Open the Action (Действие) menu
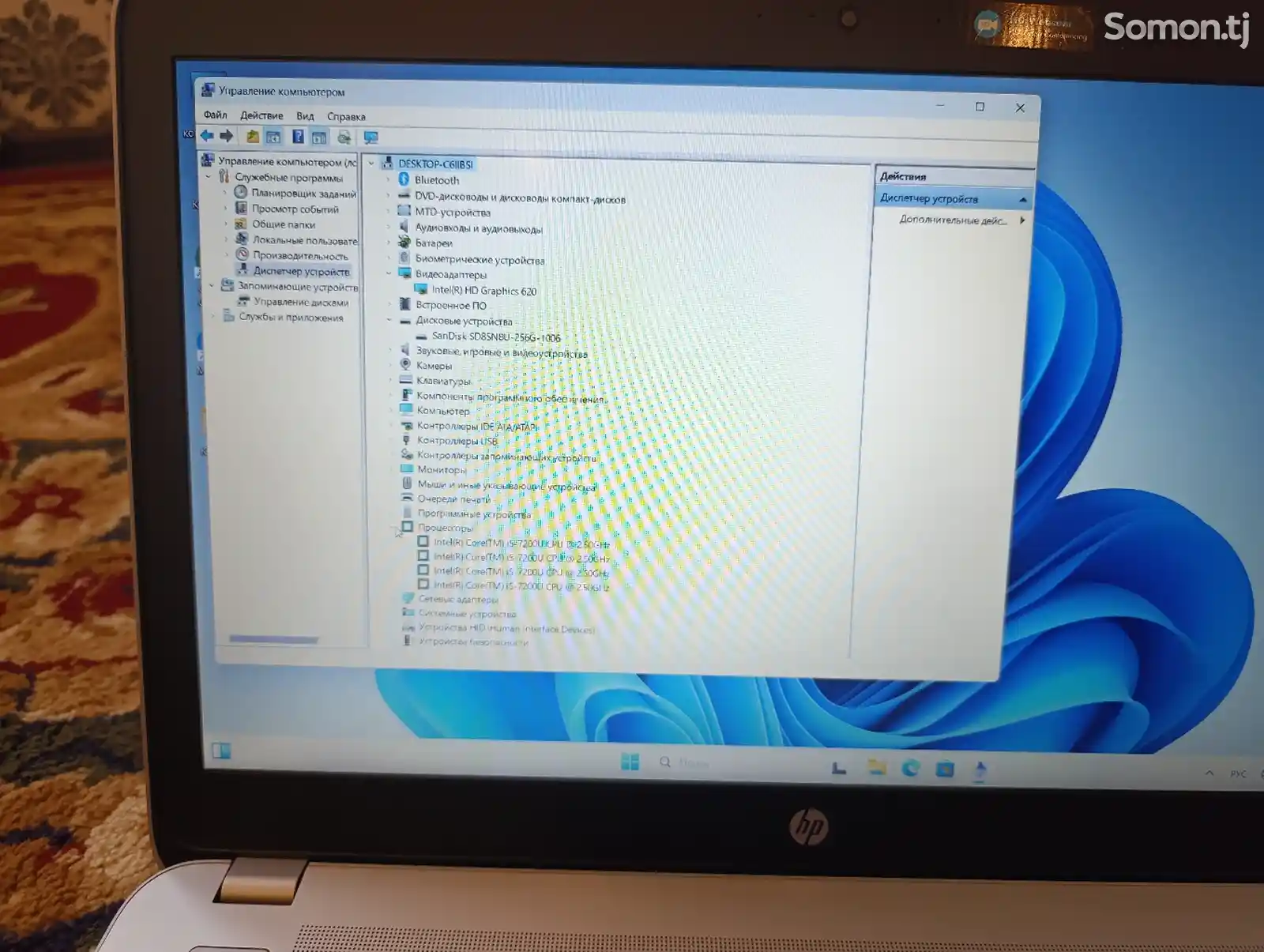This screenshot has width=1264, height=952. pyautogui.click(x=261, y=115)
